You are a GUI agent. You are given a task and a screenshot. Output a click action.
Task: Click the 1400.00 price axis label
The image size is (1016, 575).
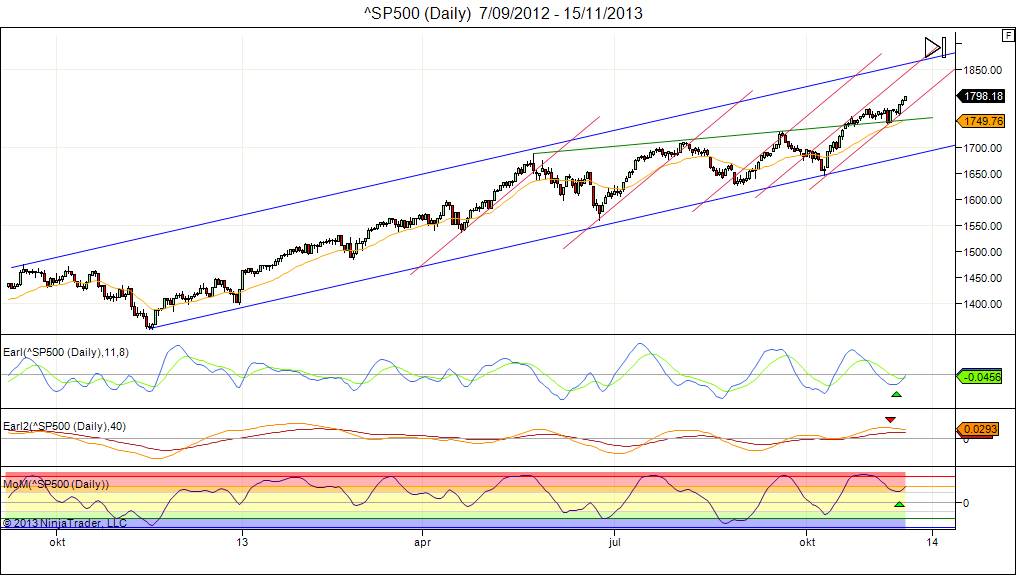point(983,304)
